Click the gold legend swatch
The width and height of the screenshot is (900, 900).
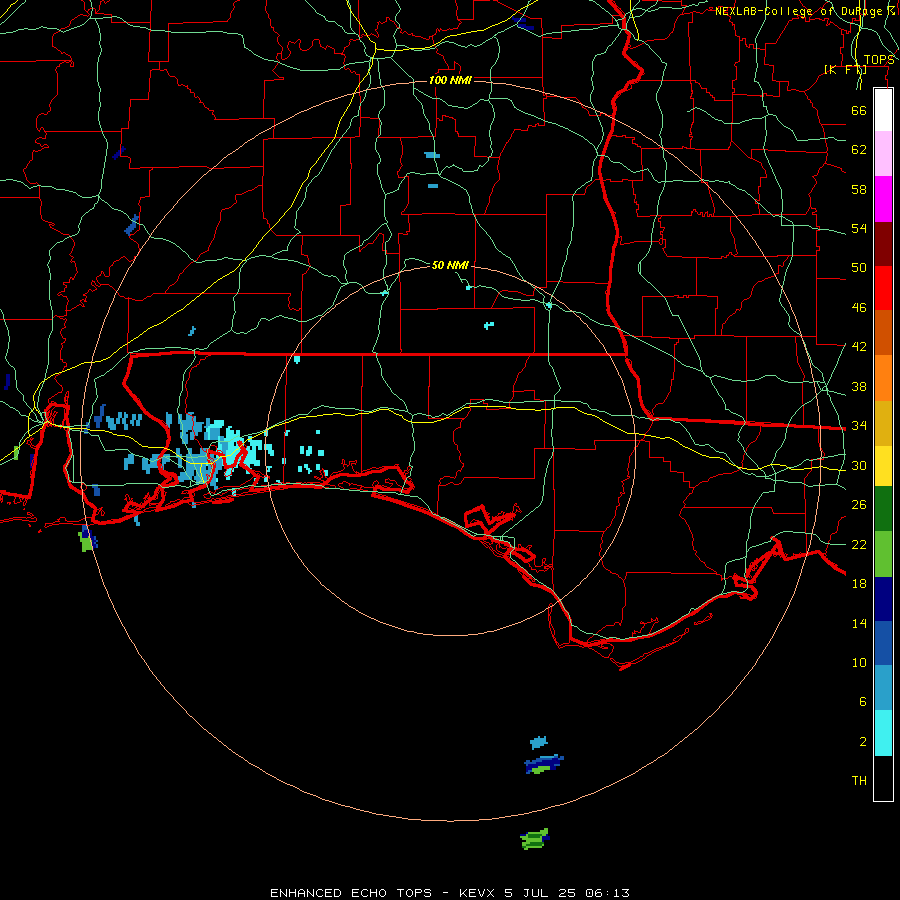(x=883, y=424)
